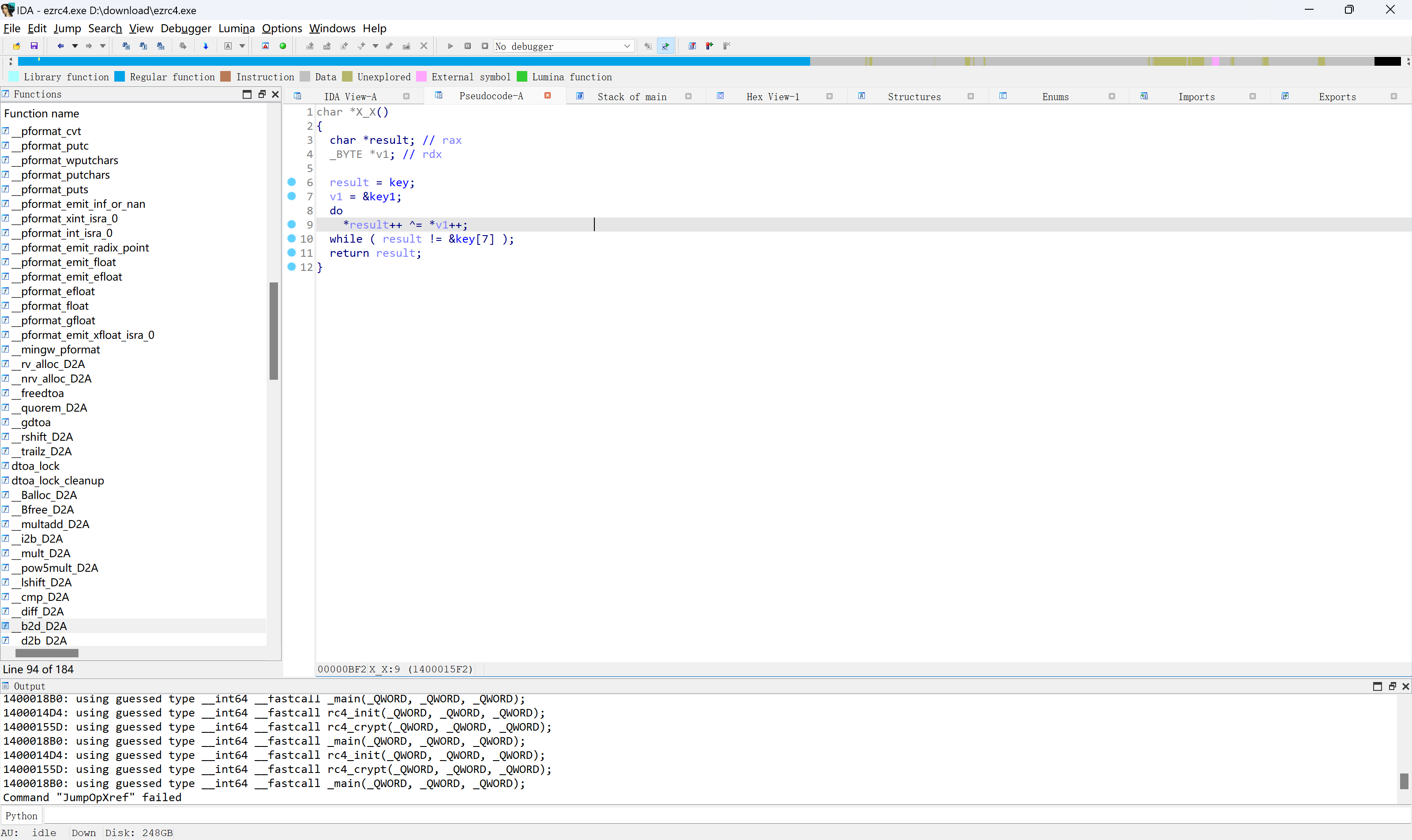Close the IDA View-A tab
Viewport: 1412px width, 840px height.
[406, 96]
